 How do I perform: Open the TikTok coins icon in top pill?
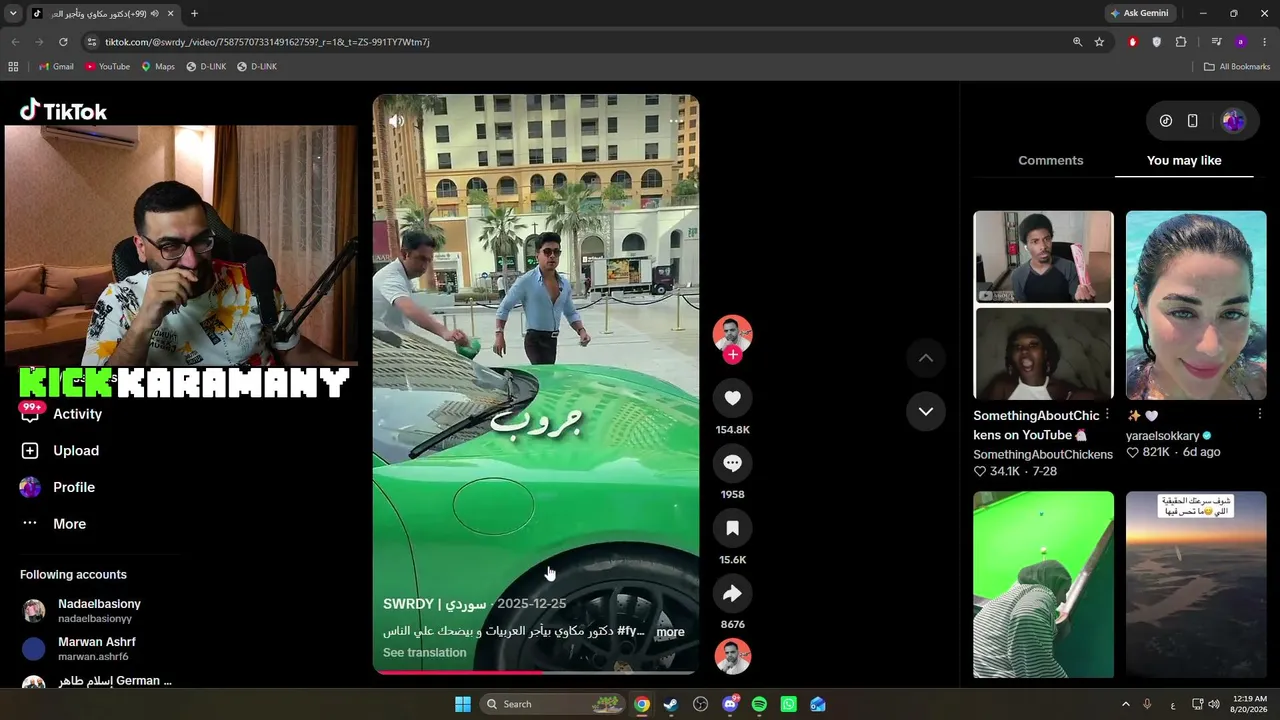click(x=1166, y=121)
